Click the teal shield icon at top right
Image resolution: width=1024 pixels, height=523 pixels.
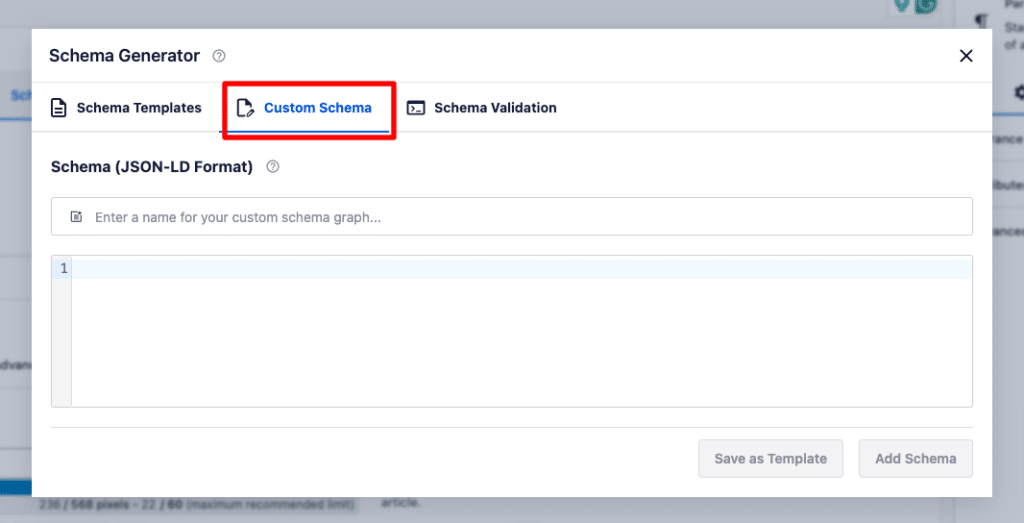903,6
